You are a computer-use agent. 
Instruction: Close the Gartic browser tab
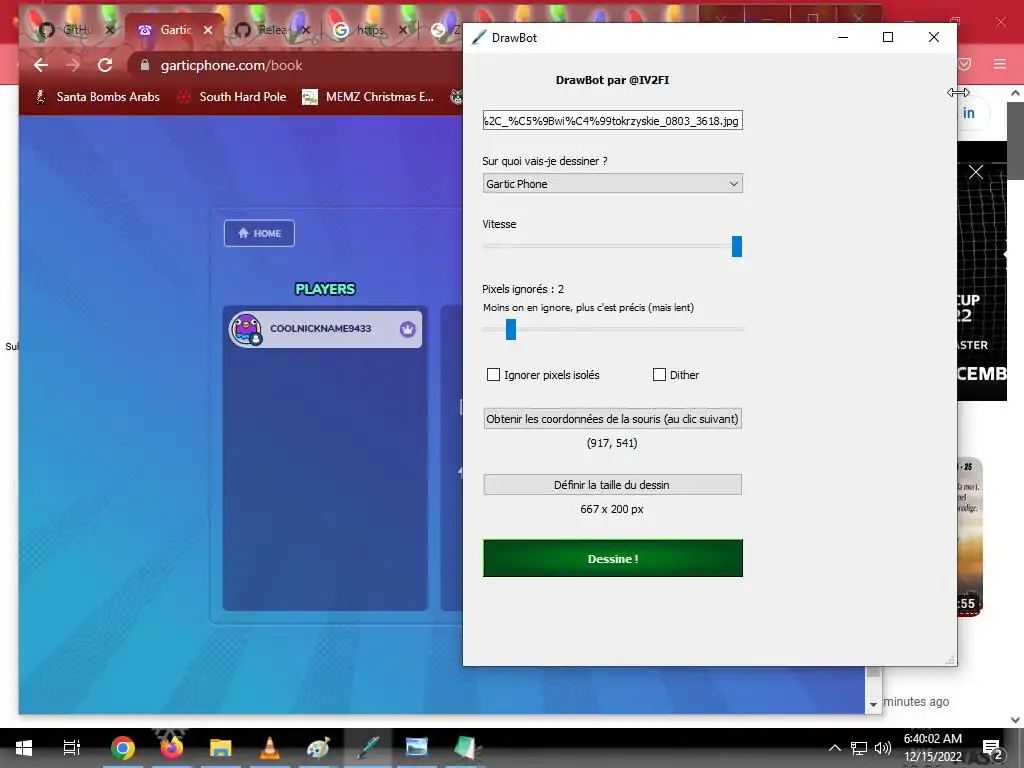[208, 30]
